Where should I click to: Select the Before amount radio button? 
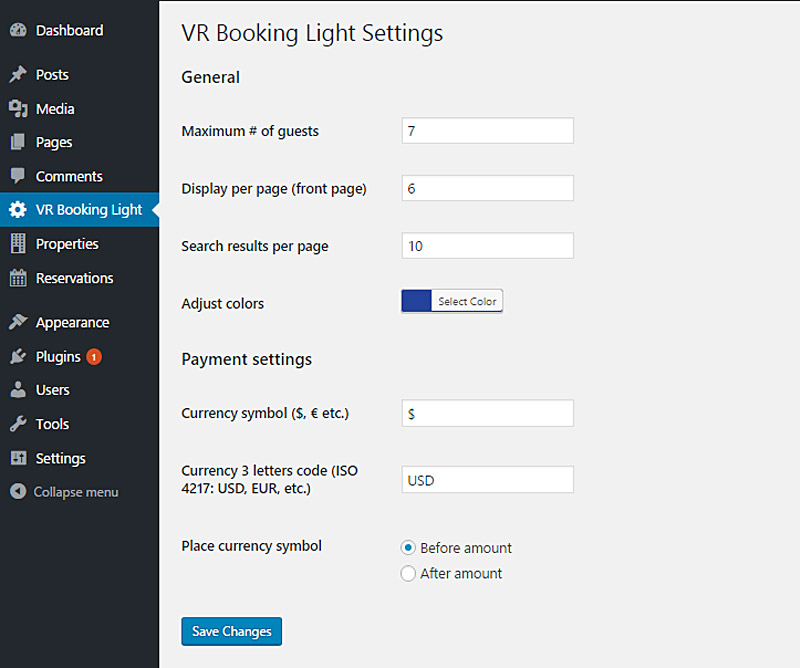pos(408,548)
